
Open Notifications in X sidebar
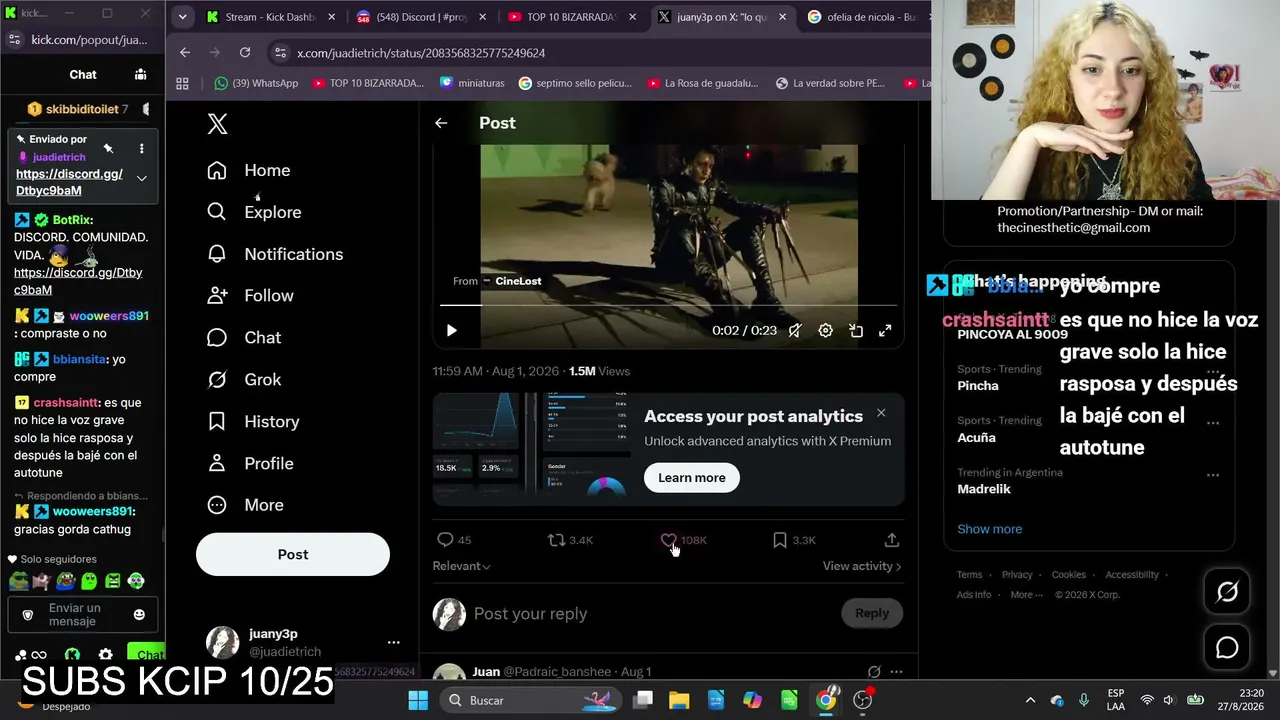tap(275, 254)
